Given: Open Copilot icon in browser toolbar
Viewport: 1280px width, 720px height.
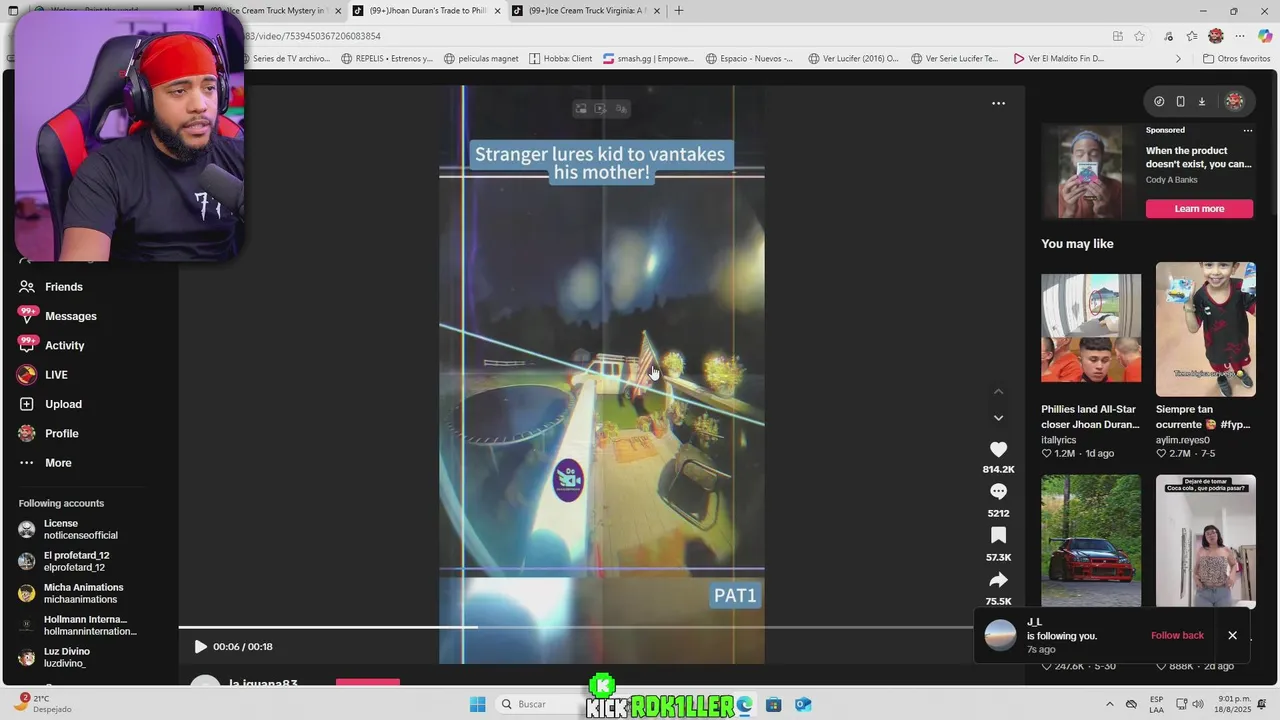Looking at the screenshot, I should pyautogui.click(x=1265, y=36).
